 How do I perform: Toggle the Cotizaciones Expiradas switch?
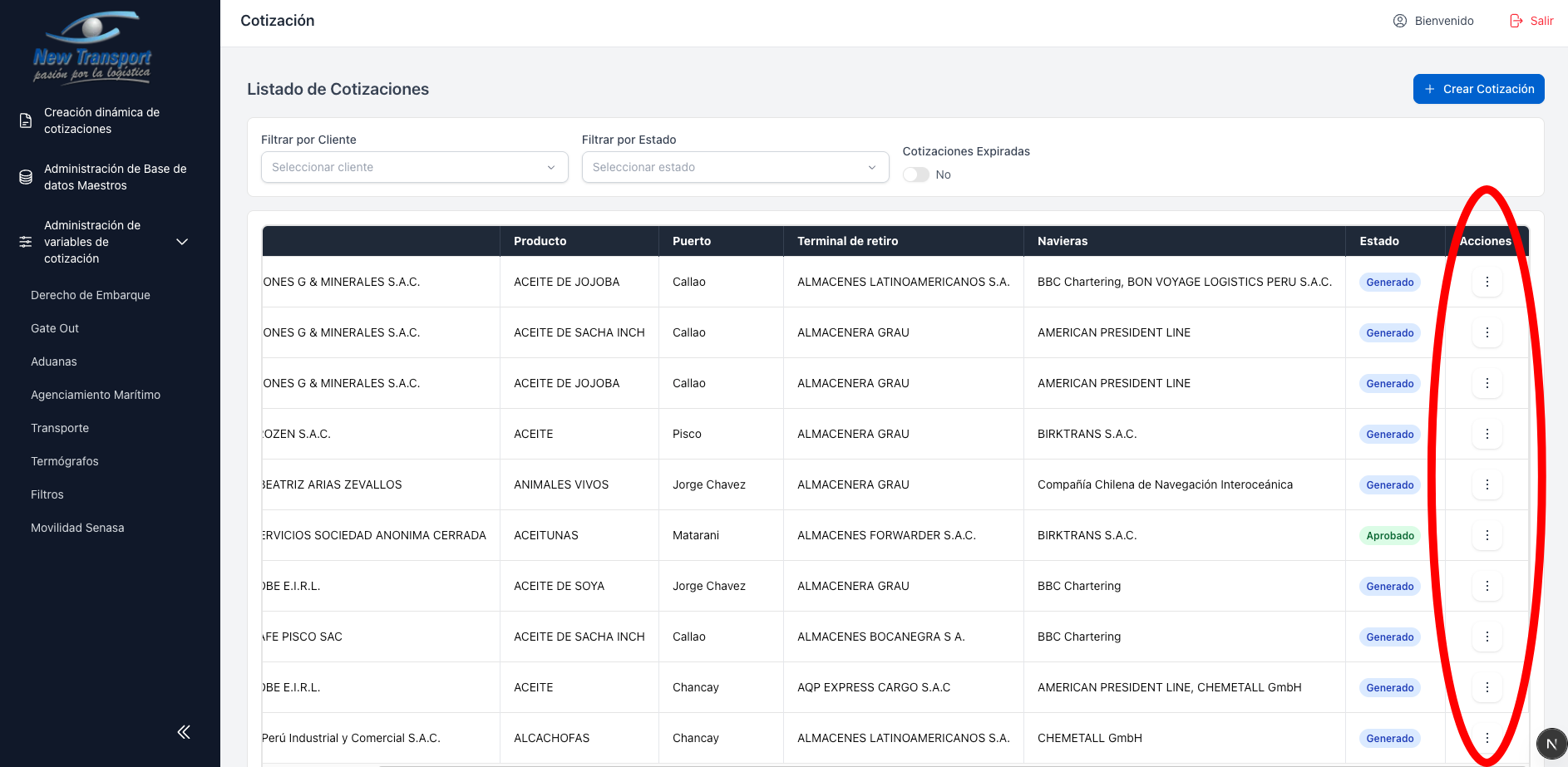point(916,175)
